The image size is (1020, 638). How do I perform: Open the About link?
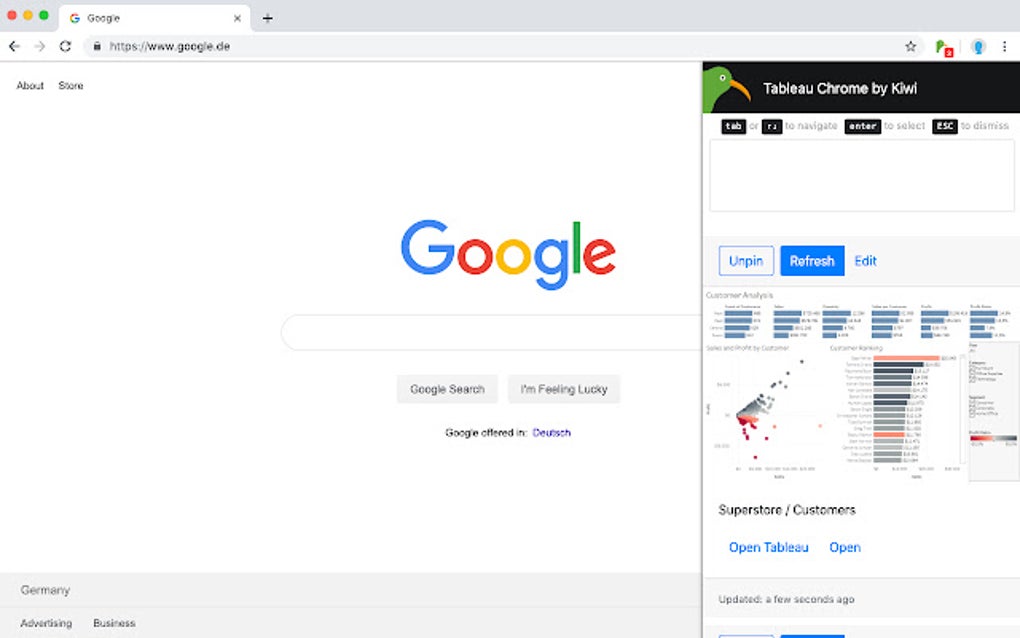[30, 85]
